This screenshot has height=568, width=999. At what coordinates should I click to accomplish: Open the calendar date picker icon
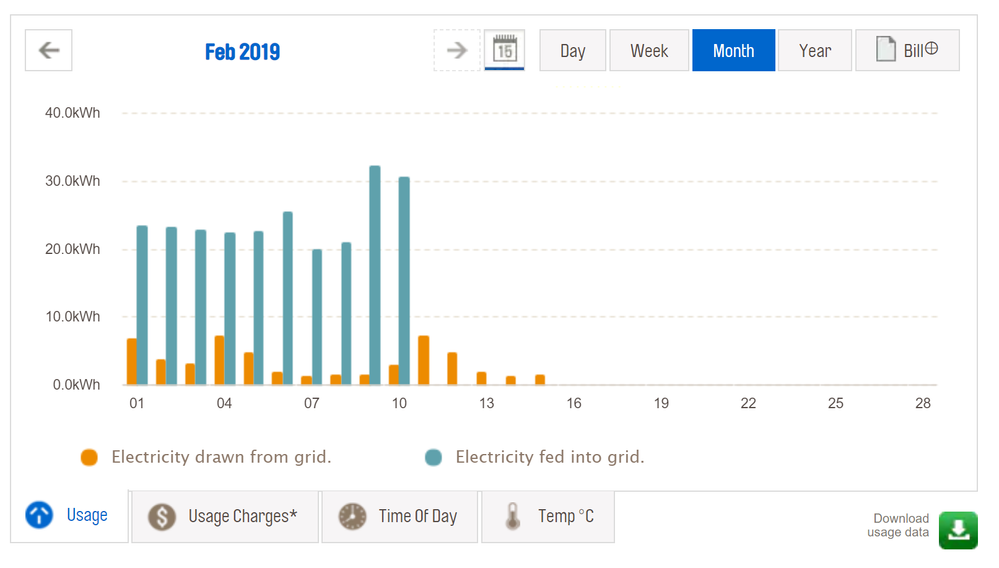[505, 51]
